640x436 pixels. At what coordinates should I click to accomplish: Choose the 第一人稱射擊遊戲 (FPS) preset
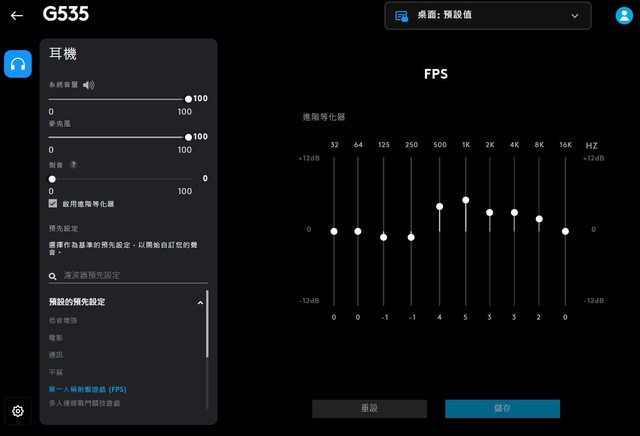pyautogui.click(x=88, y=388)
